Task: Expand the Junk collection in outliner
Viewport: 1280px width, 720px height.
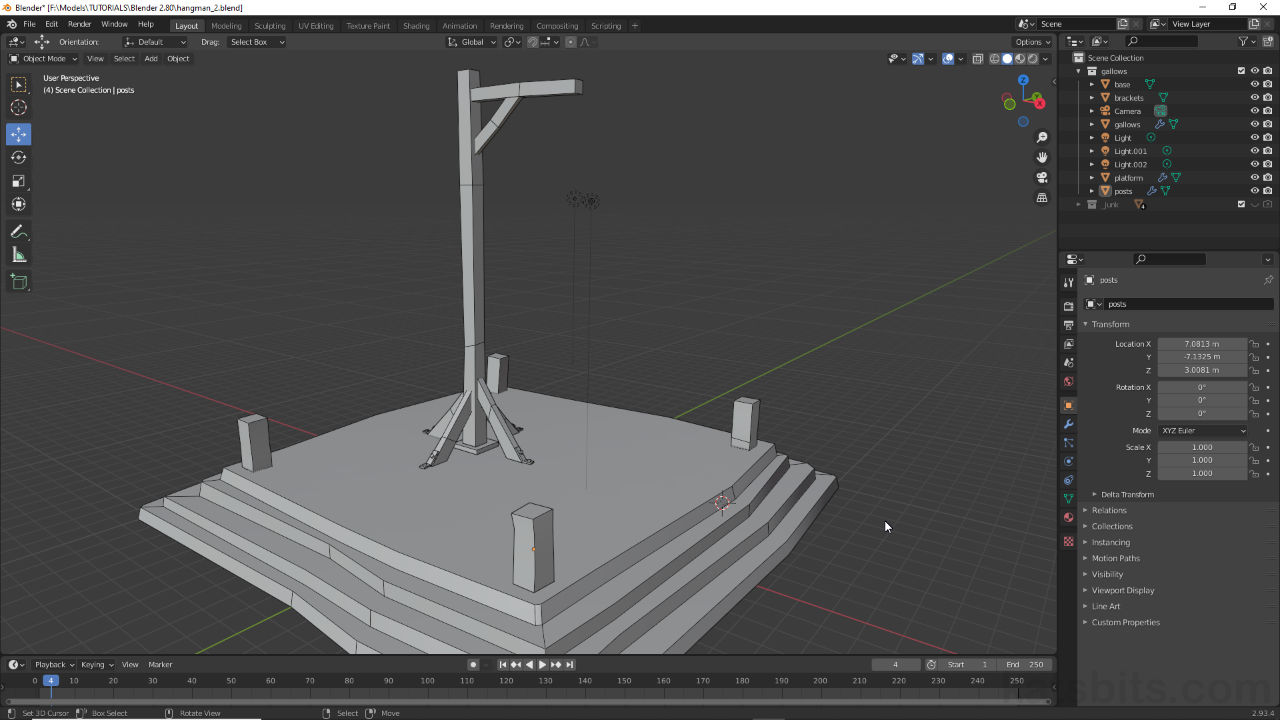Action: click(1079, 204)
